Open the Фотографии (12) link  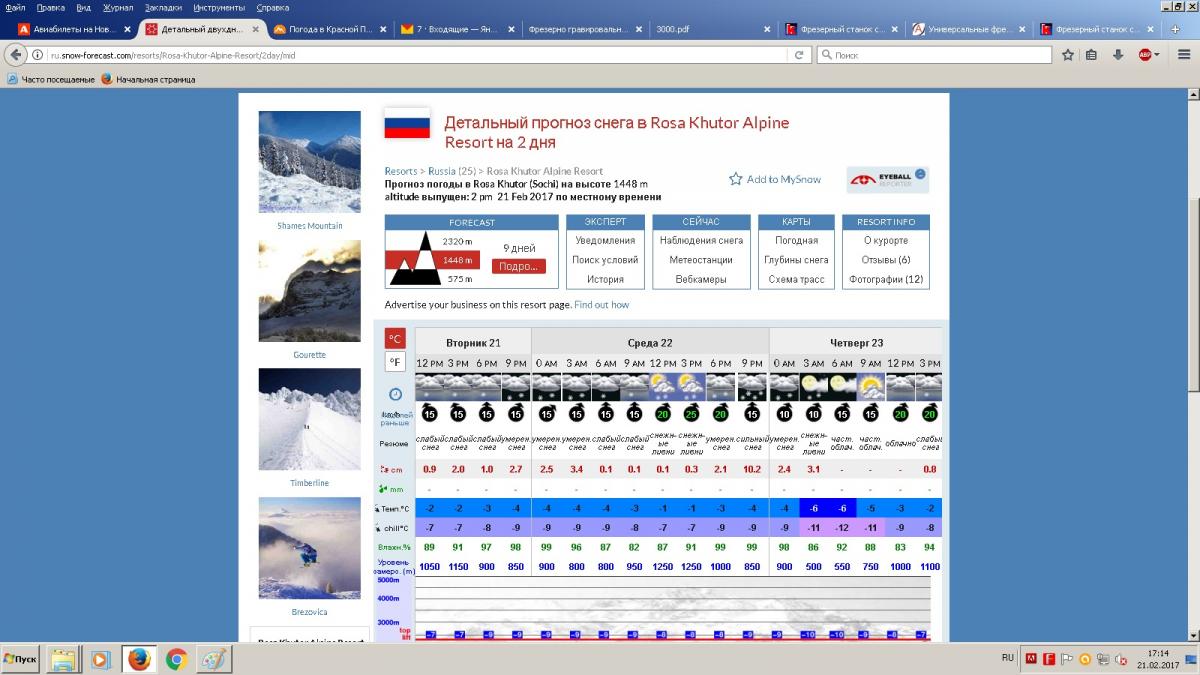887,279
